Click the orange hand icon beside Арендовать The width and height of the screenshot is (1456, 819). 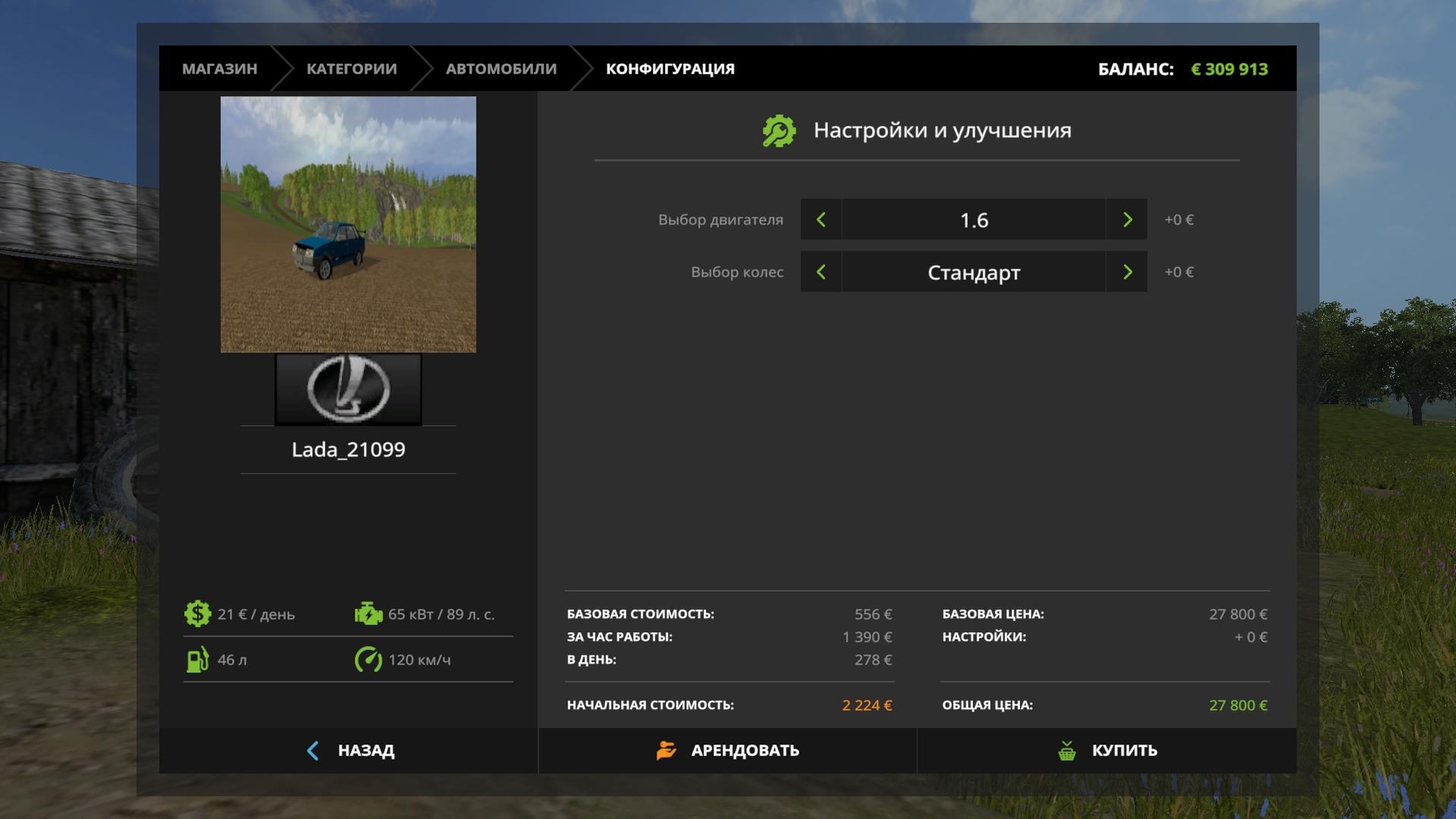pyautogui.click(x=666, y=751)
